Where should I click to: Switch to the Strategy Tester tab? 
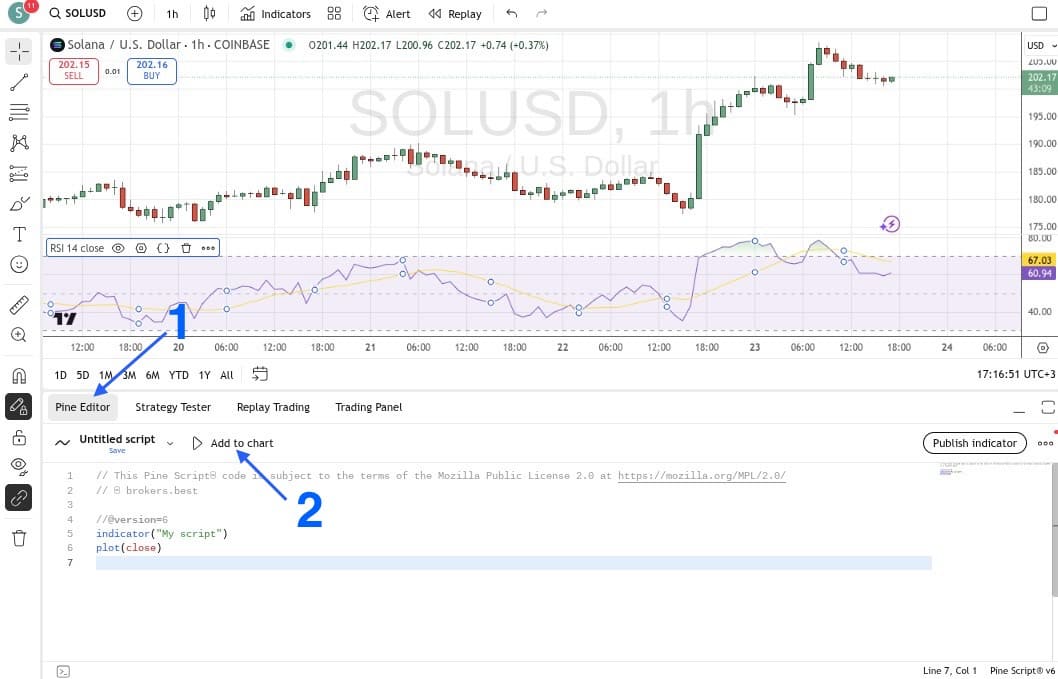(x=173, y=407)
